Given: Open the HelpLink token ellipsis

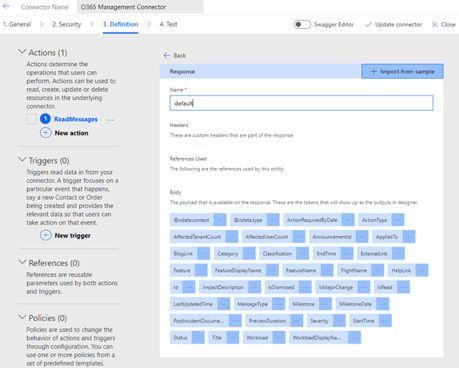Looking at the screenshot, I should pyautogui.click(x=422, y=270).
